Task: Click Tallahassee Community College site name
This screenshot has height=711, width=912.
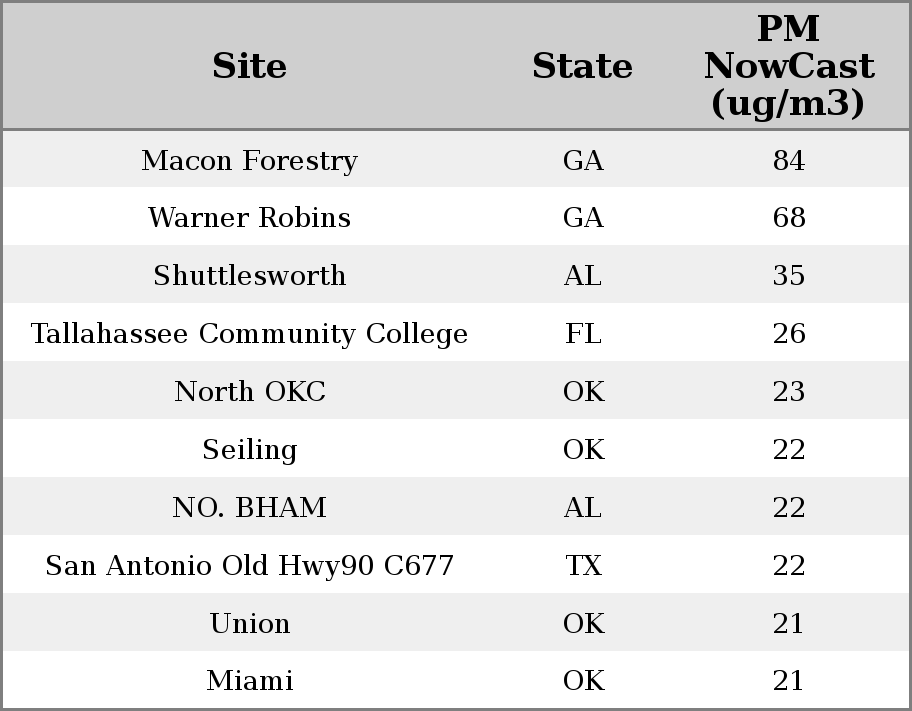Action: click(x=249, y=334)
